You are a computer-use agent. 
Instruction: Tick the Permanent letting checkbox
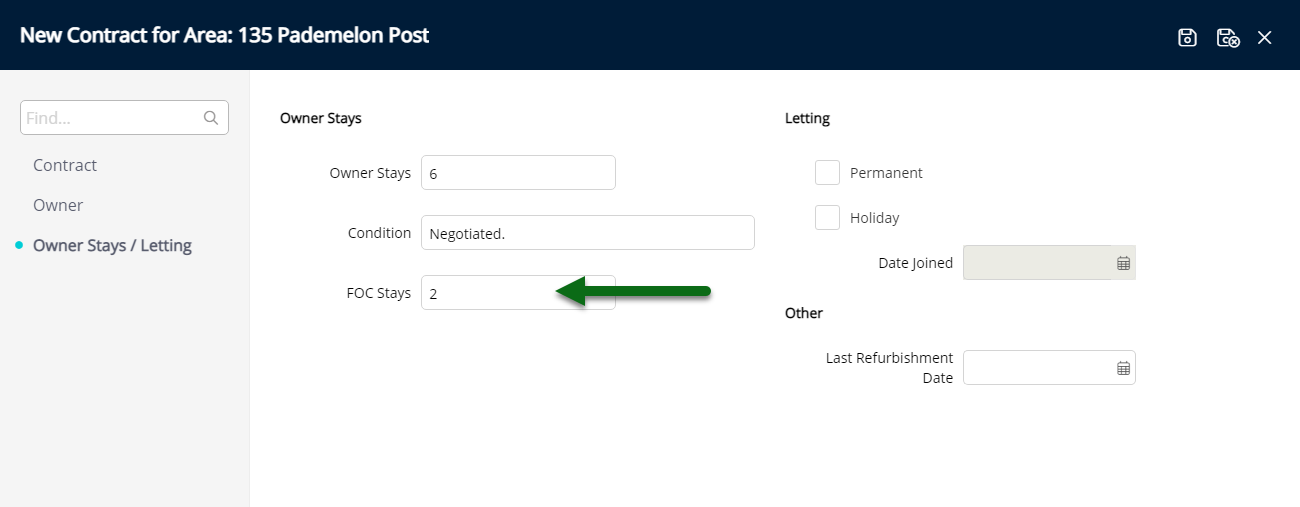[x=827, y=173]
